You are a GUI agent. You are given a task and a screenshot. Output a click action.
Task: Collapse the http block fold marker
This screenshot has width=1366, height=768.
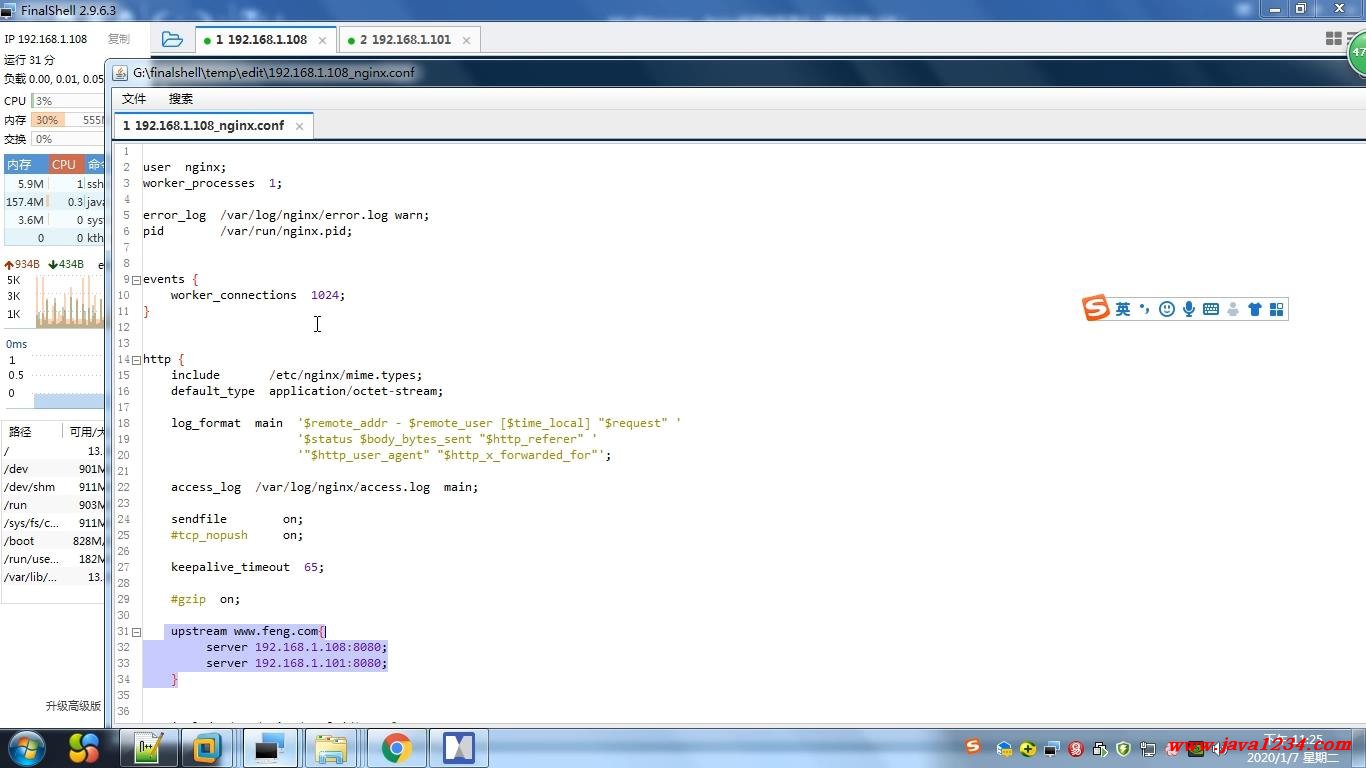[136, 359]
